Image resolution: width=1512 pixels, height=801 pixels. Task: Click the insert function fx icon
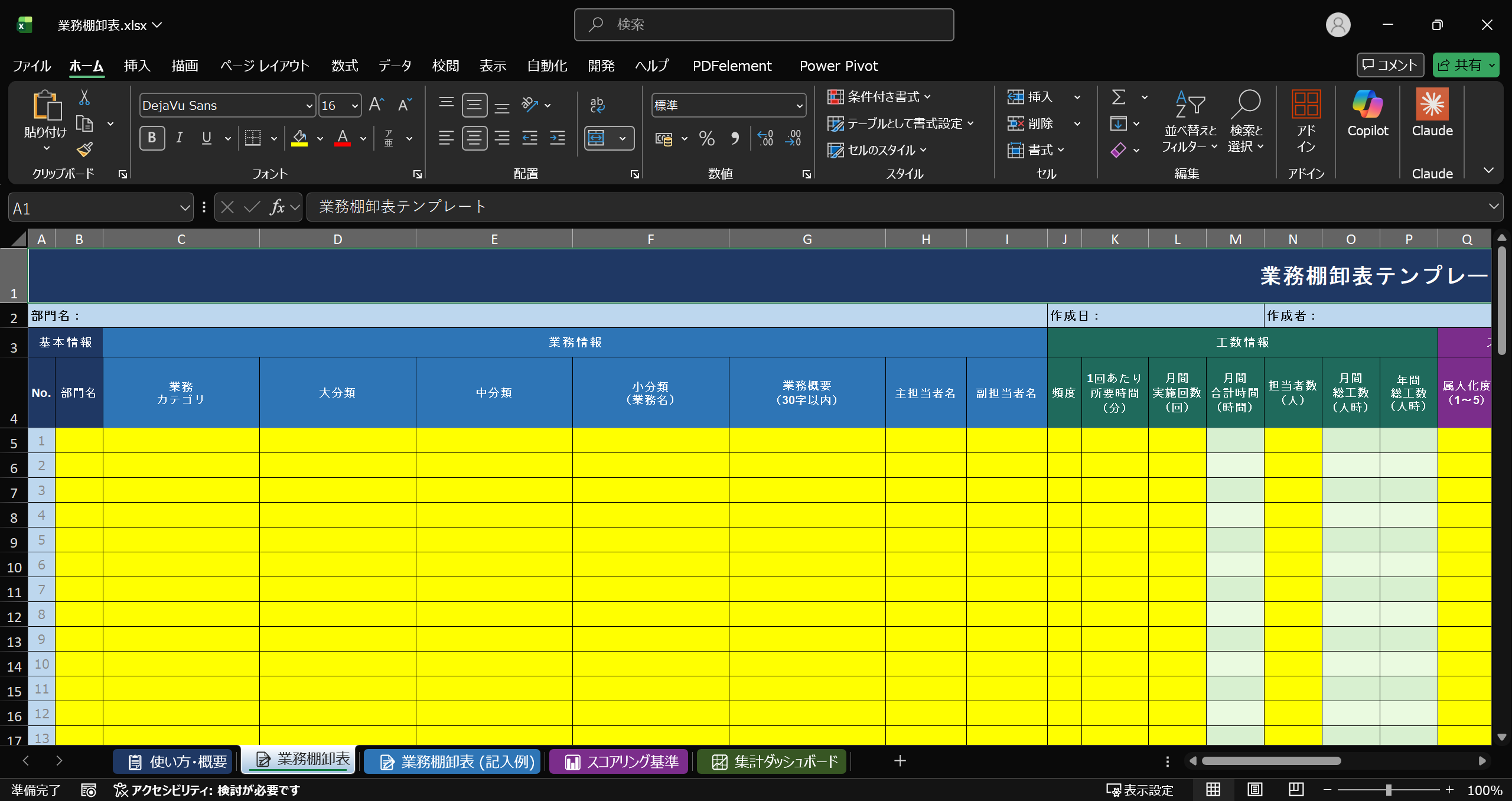tap(277, 207)
